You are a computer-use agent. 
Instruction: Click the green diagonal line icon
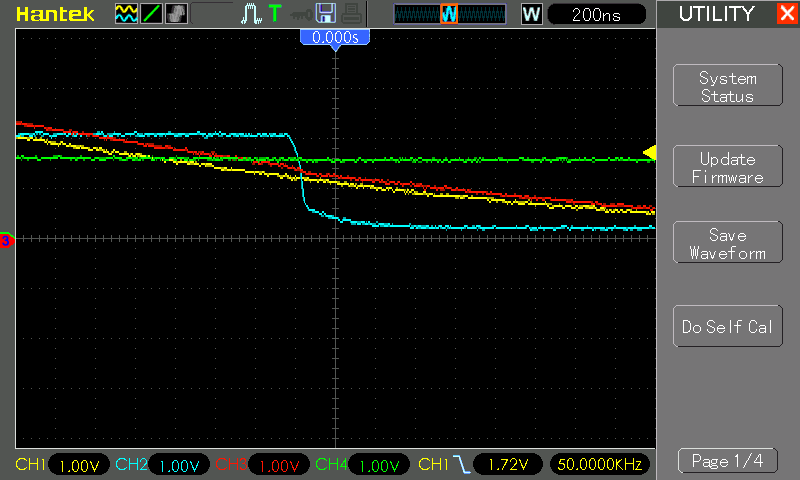151,14
